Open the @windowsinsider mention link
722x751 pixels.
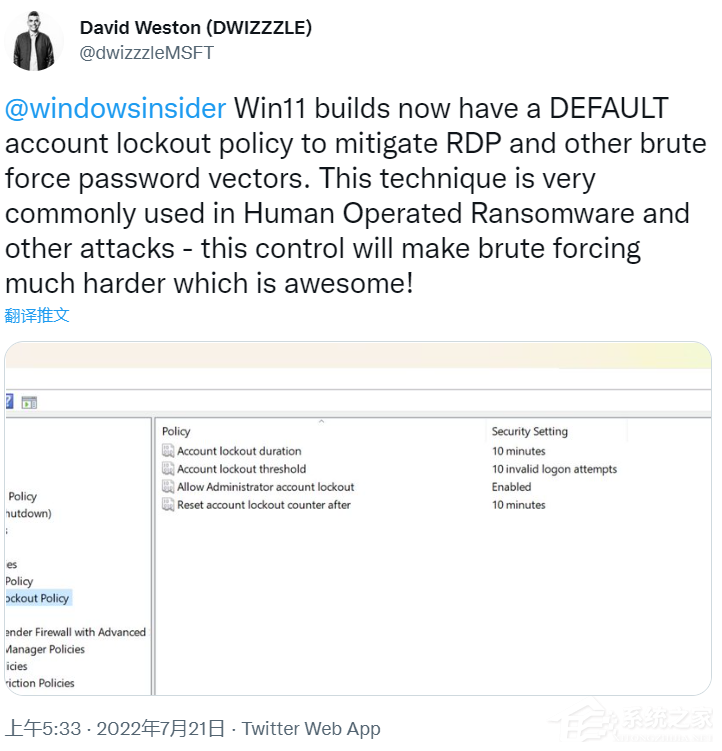[x=116, y=108]
